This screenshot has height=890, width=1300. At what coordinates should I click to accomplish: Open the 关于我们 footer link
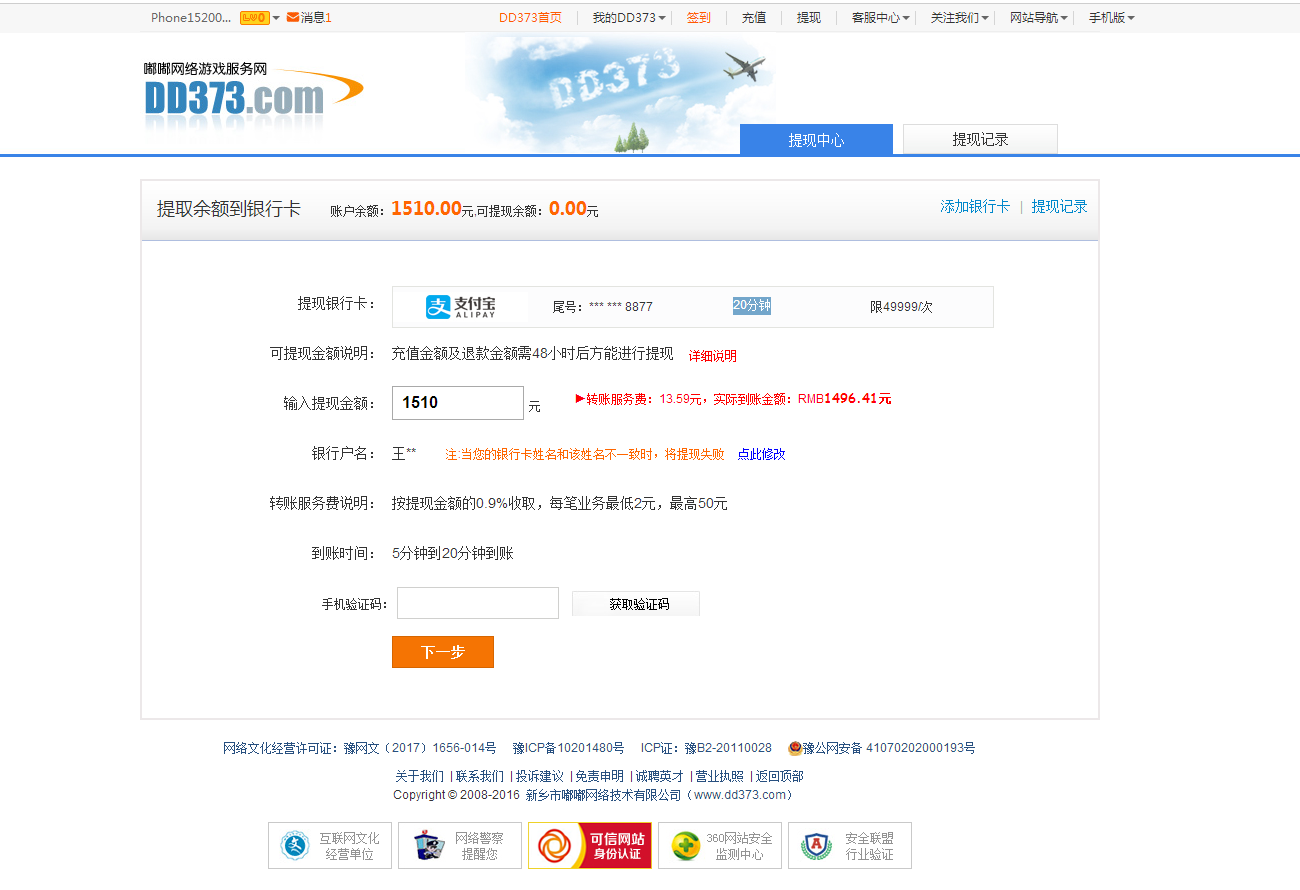tap(420, 776)
